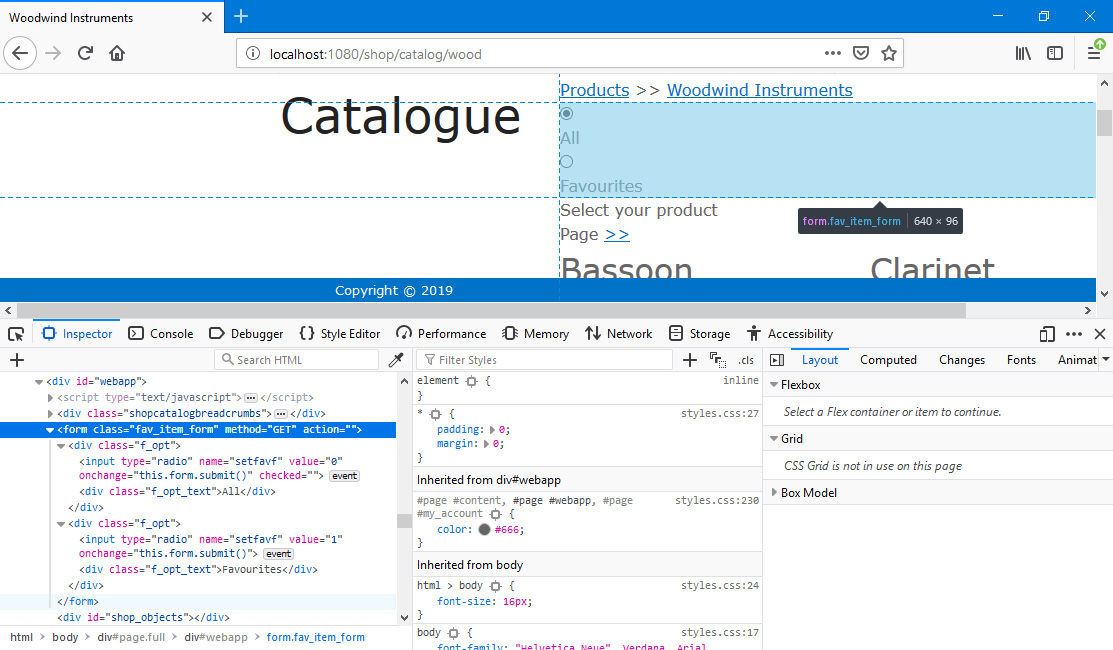Click the address bar URL

point(375,54)
